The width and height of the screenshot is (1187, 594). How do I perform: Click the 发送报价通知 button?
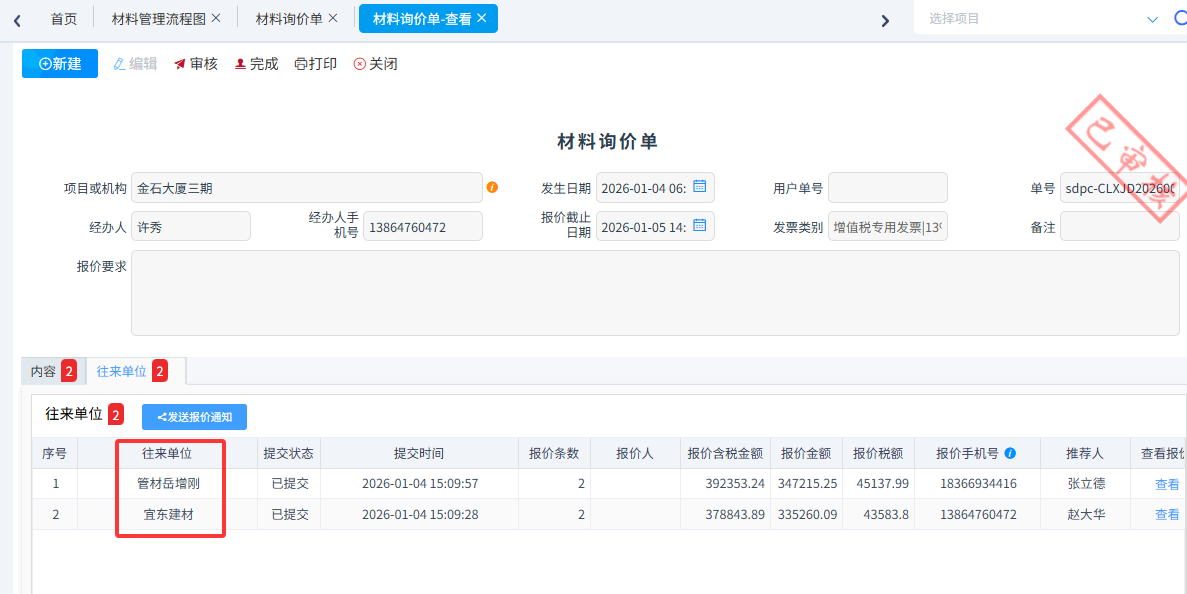194,417
